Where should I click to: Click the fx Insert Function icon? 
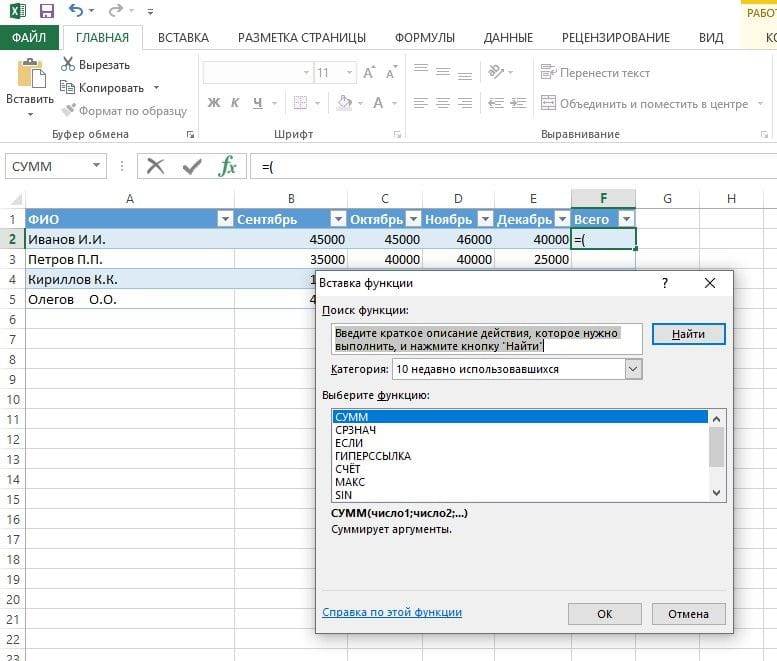point(227,166)
